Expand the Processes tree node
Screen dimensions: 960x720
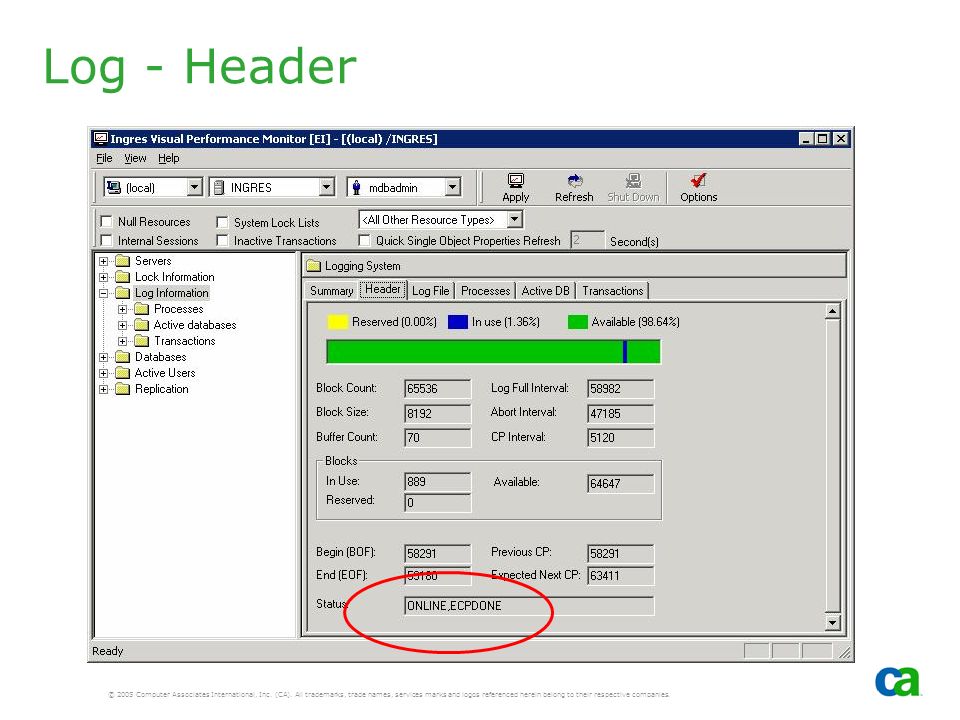[122, 309]
